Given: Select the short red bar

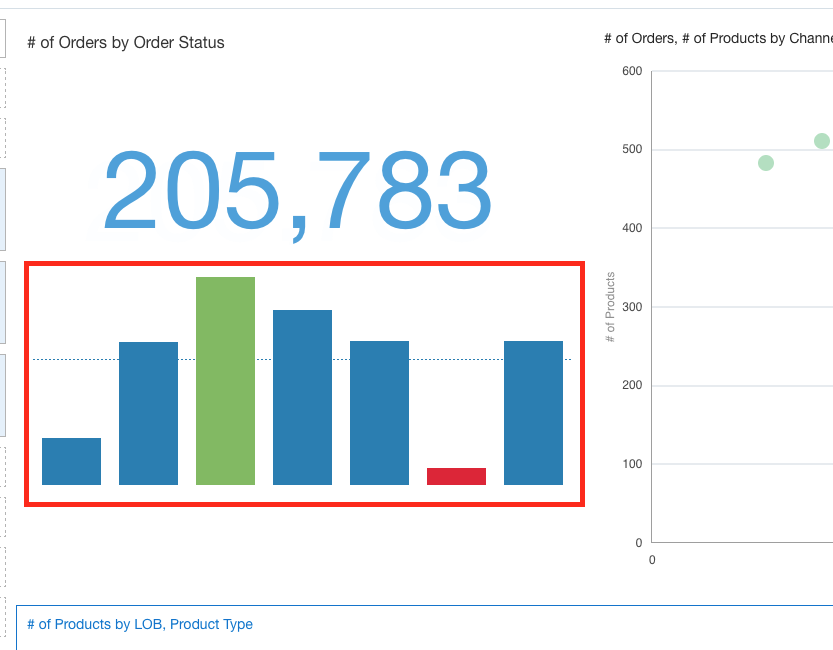Looking at the screenshot, I should pyautogui.click(x=456, y=476).
